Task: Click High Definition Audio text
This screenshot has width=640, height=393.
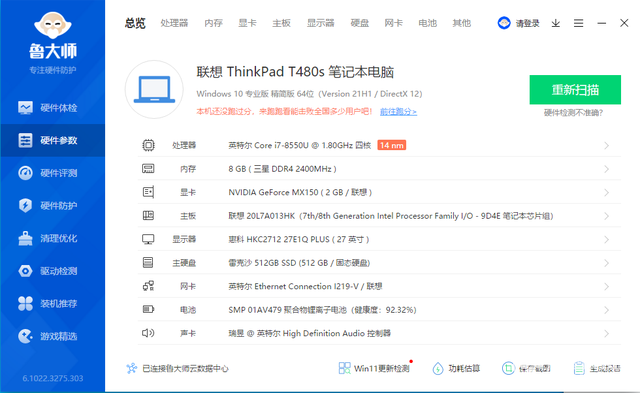Action: [309, 333]
